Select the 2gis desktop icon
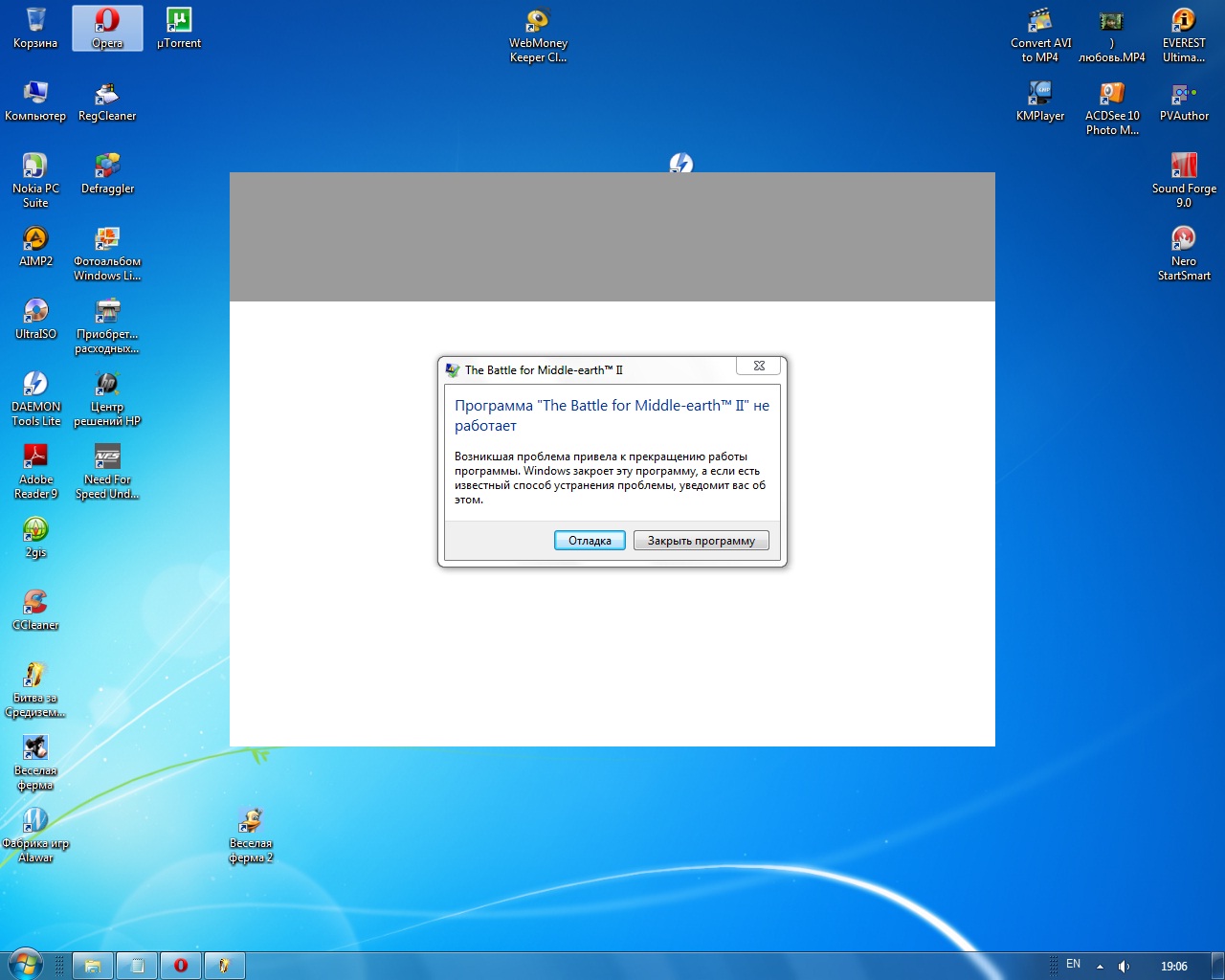This screenshot has width=1225, height=980. (35, 537)
